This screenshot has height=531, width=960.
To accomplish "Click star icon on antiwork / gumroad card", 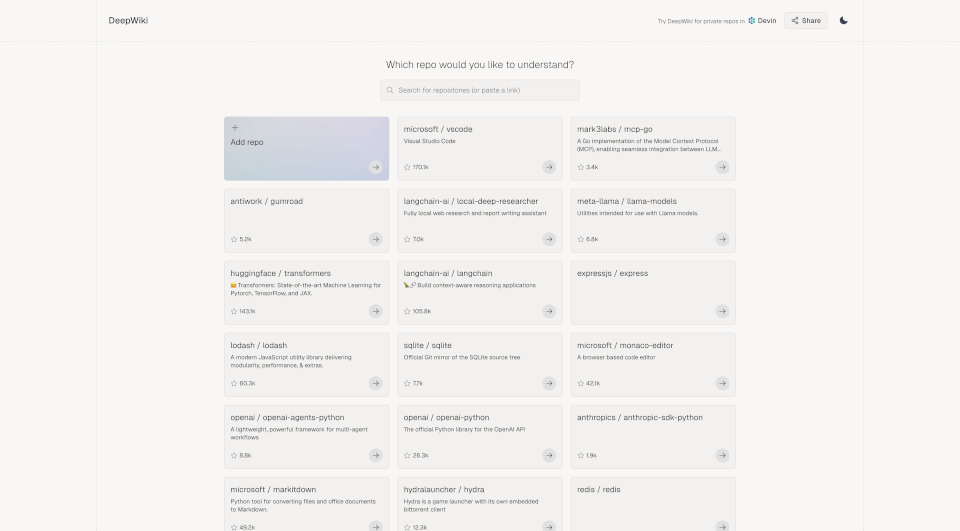I will 234,240.
